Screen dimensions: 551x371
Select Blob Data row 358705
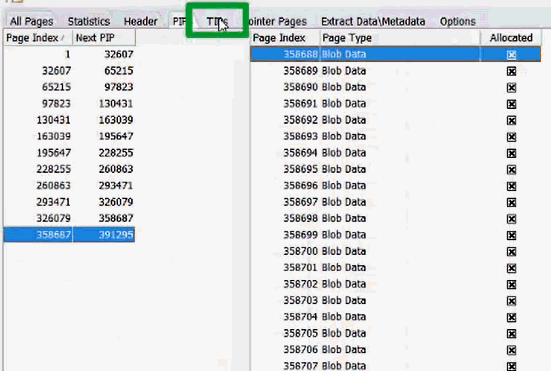pyautogui.click(x=396, y=333)
